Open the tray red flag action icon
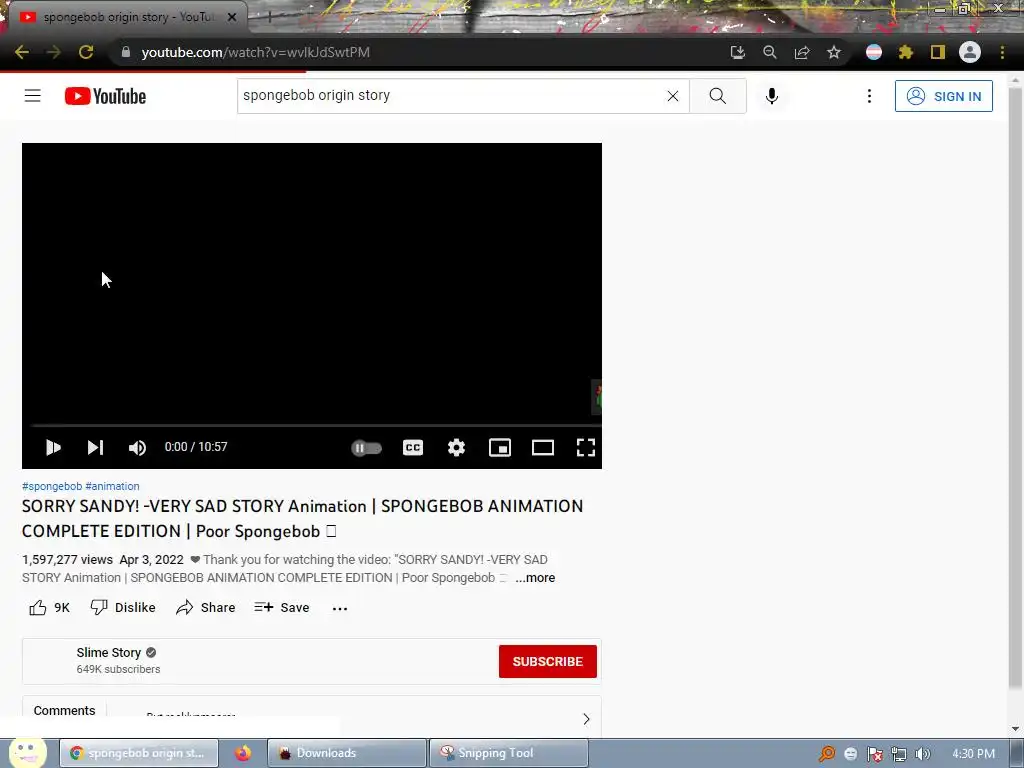Viewport: 1024px width, 768px height. point(874,754)
